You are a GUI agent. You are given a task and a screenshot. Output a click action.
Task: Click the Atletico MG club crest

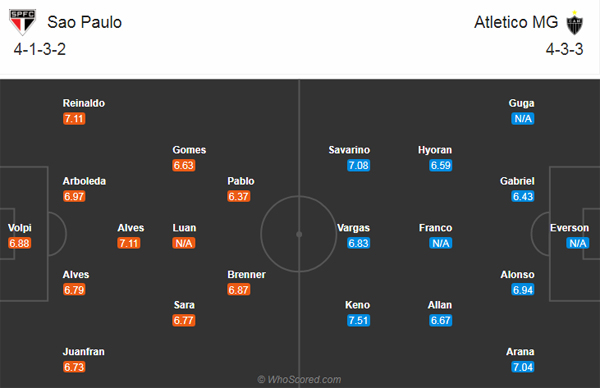point(574,23)
